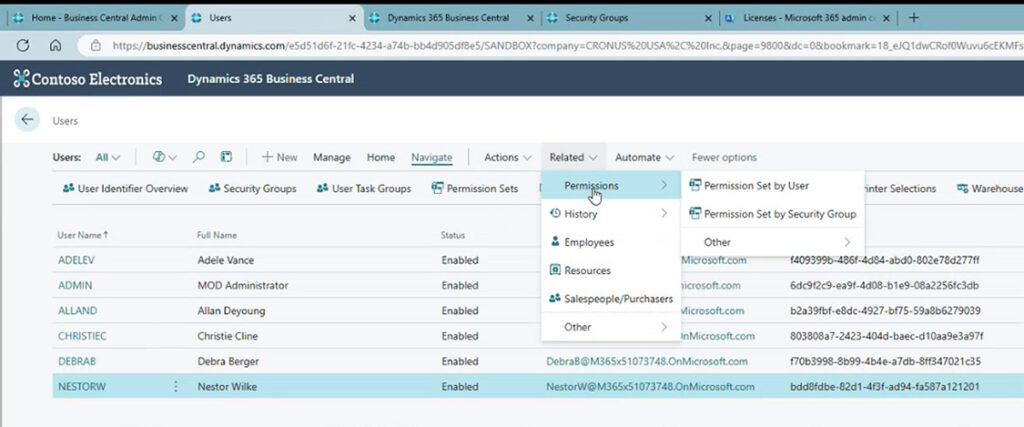Open Resources from the Related menu
Image resolution: width=1024 pixels, height=427 pixels.
point(611,270)
